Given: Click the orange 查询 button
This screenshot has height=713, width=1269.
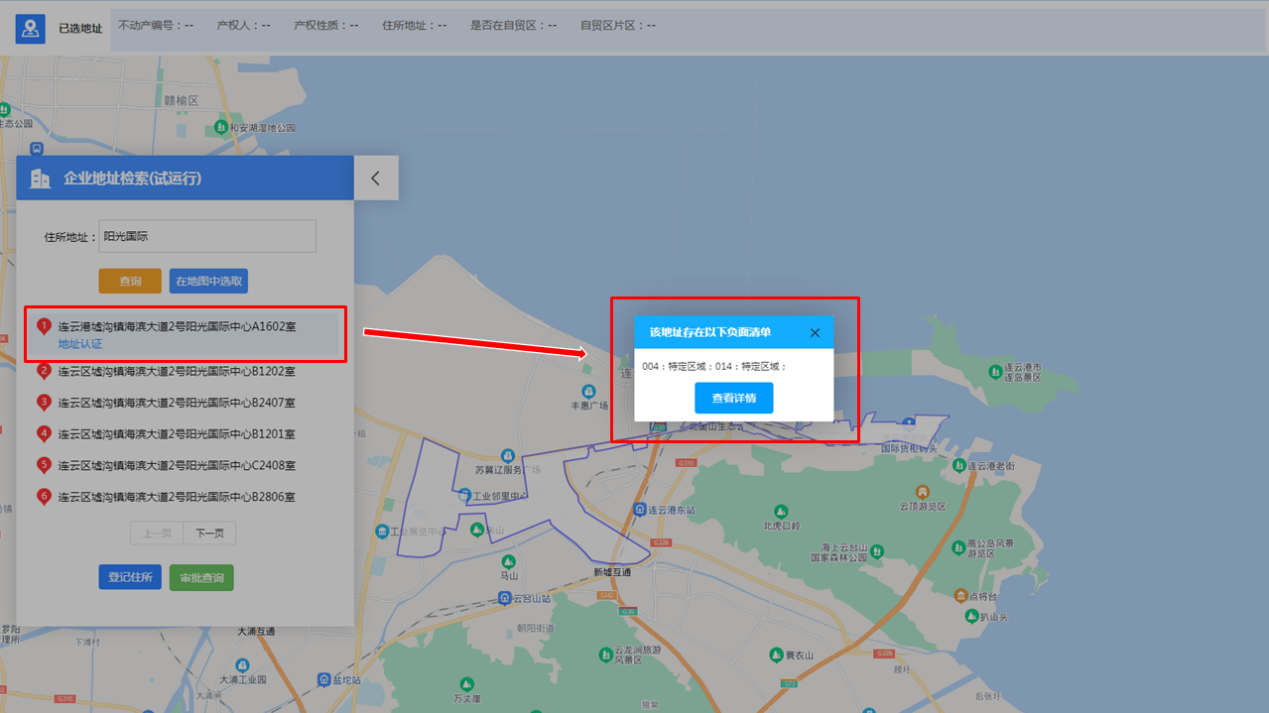Looking at the screenshot, I should (130, 282).
